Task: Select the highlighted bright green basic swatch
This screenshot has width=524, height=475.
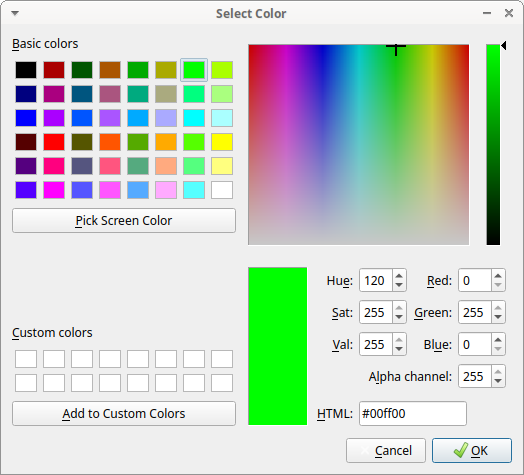Action: tap(194, 70)
